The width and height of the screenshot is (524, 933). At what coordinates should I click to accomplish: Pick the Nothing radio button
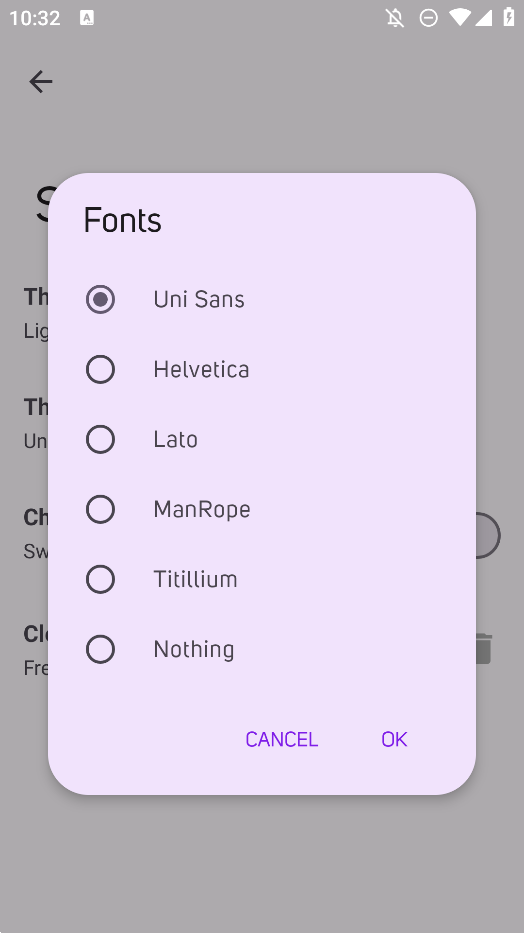click(x=101, y=649)
